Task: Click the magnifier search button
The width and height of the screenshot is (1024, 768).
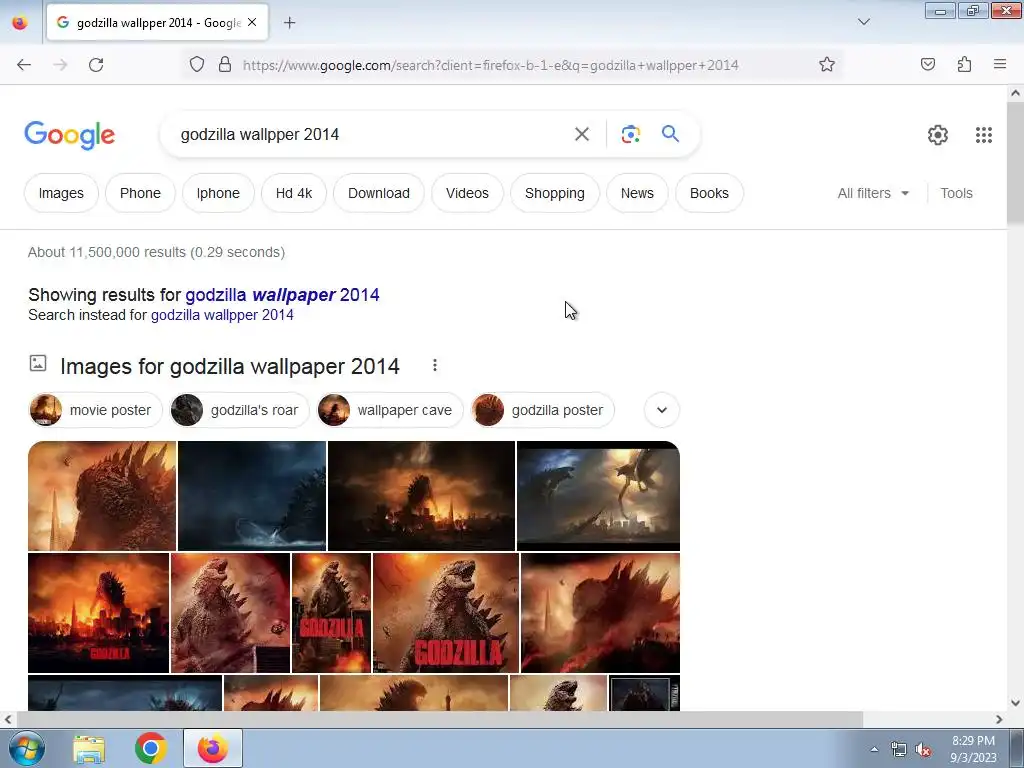Action: [x=670, y=134]
